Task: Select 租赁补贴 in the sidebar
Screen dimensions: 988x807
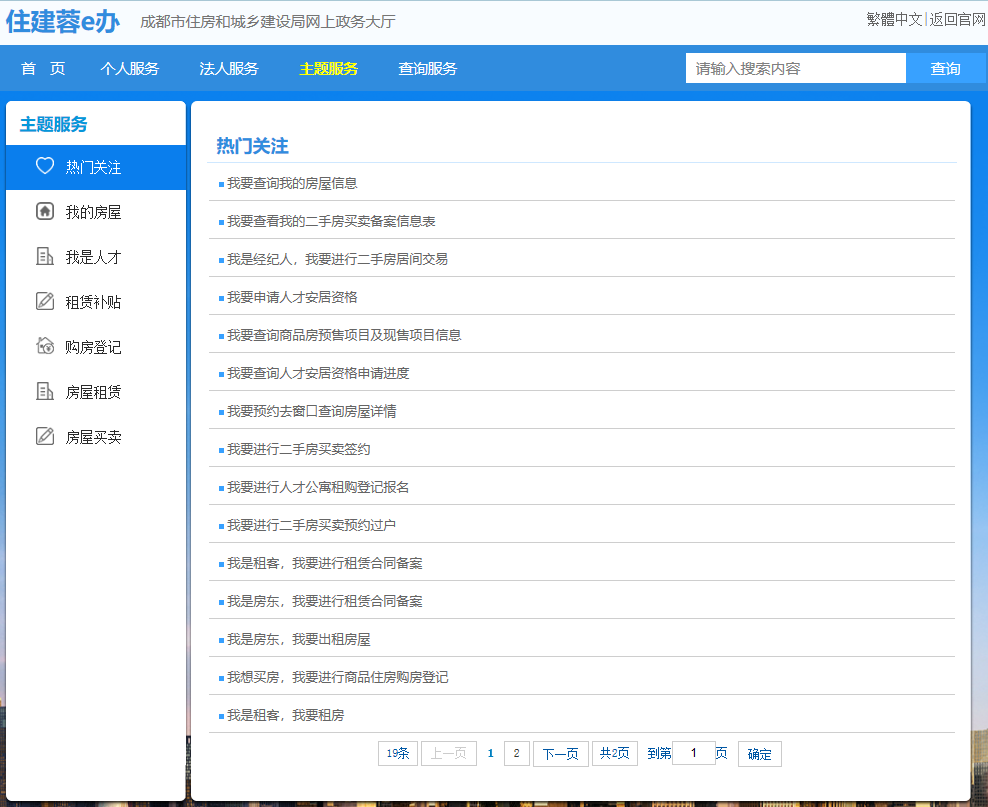Action: 96,302
